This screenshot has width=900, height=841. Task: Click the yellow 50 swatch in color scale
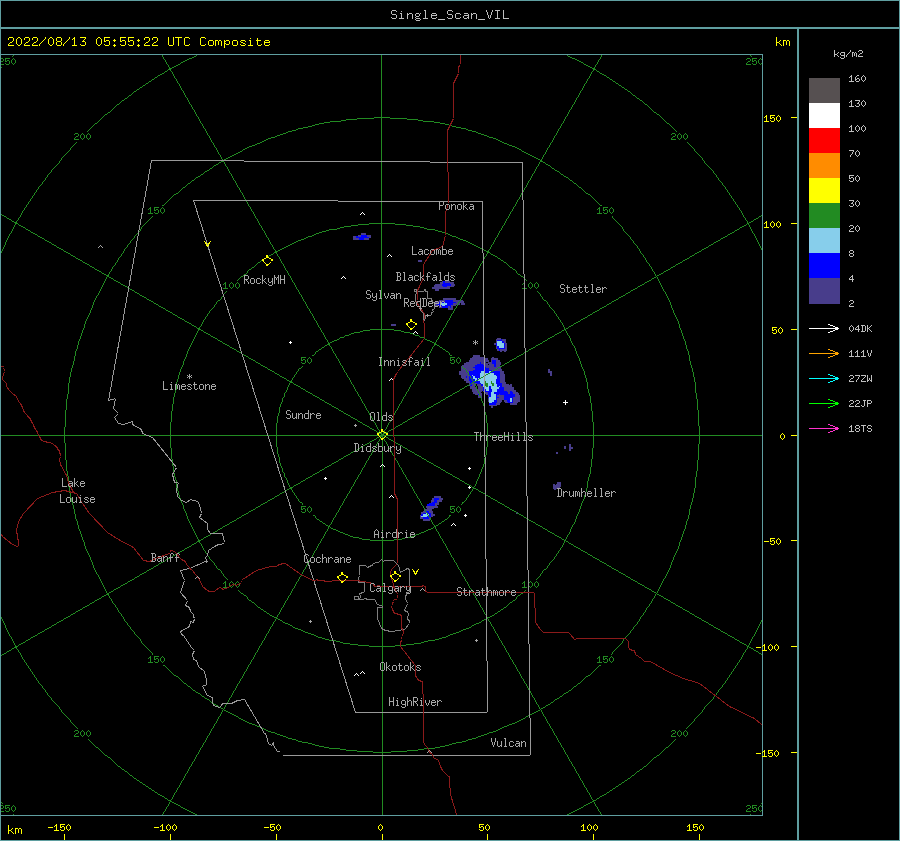point(824,191)
